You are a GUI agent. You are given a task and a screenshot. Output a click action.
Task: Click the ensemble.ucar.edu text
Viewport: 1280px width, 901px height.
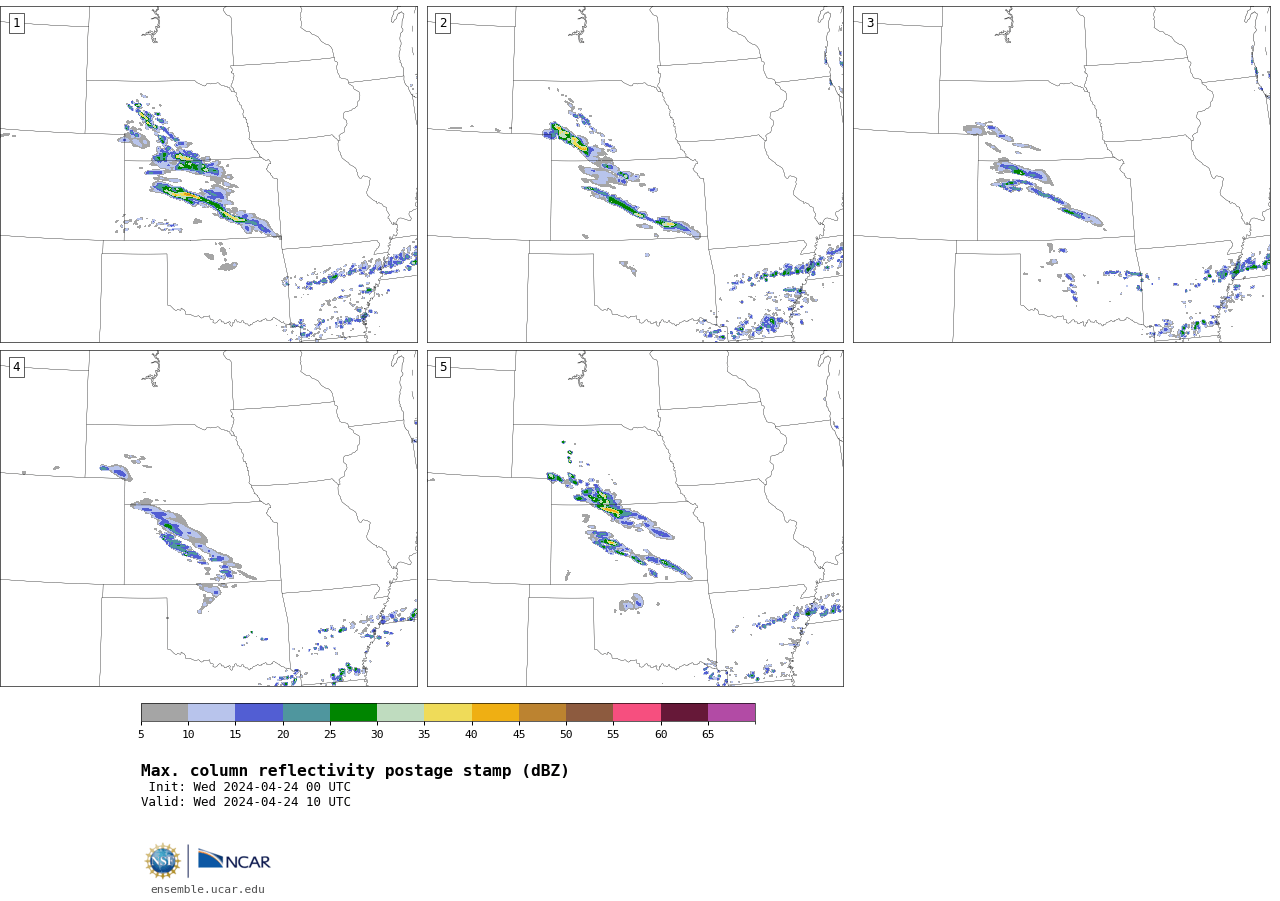pyautogui.click(x=208, y=890)
